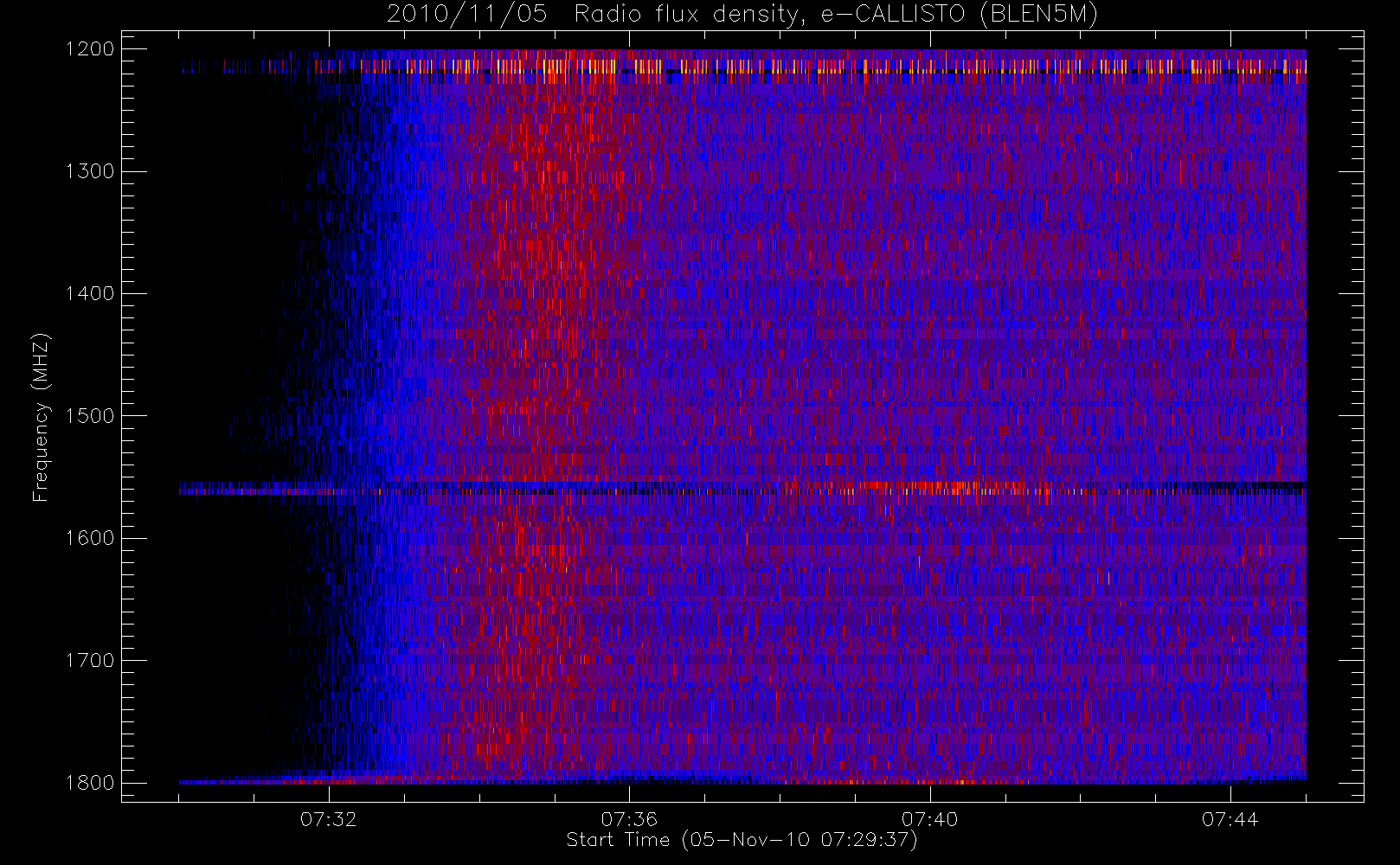Click the 1700 frequency tick label

coord(90,661)
